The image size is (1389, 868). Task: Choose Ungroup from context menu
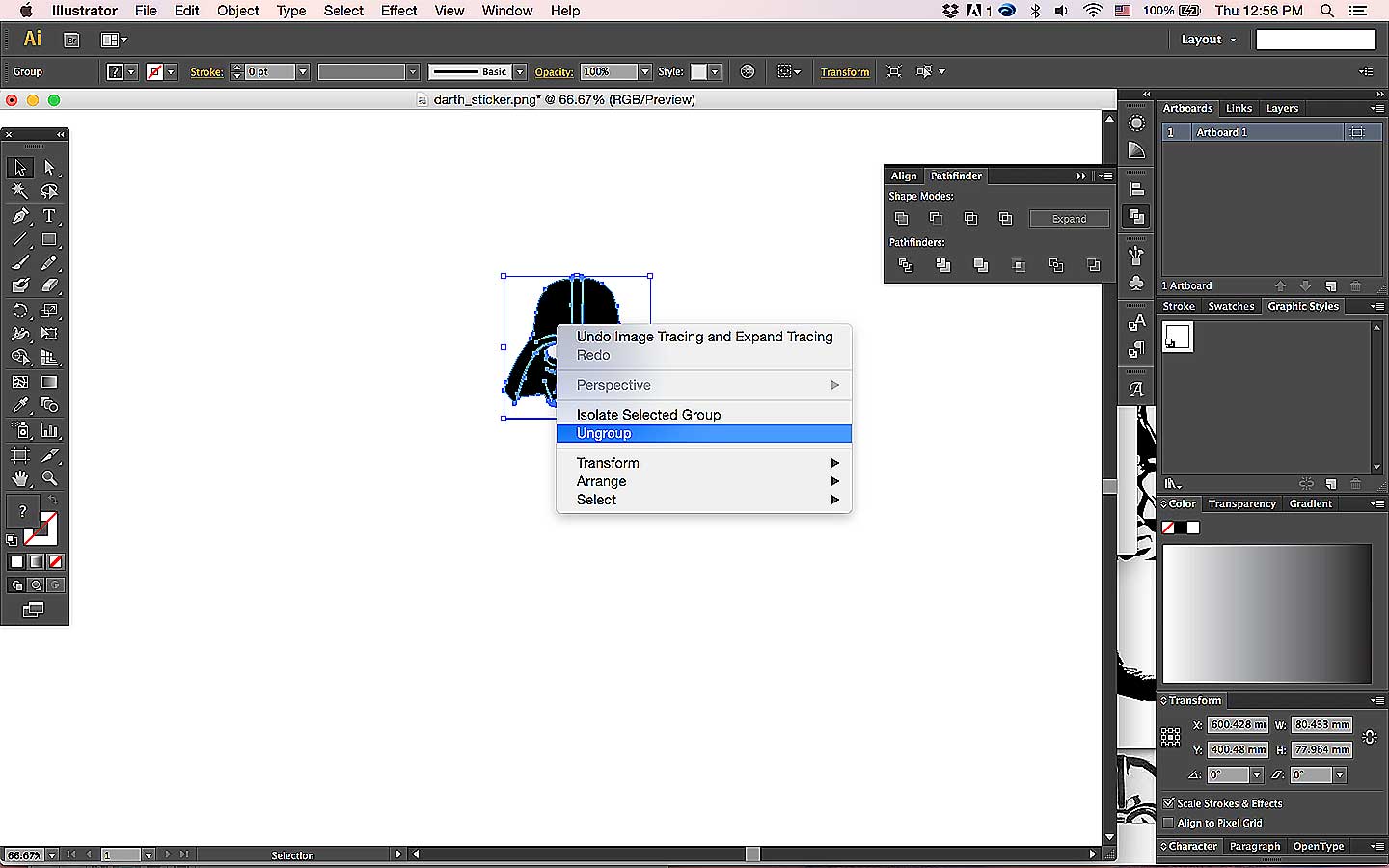click(704, 434)
